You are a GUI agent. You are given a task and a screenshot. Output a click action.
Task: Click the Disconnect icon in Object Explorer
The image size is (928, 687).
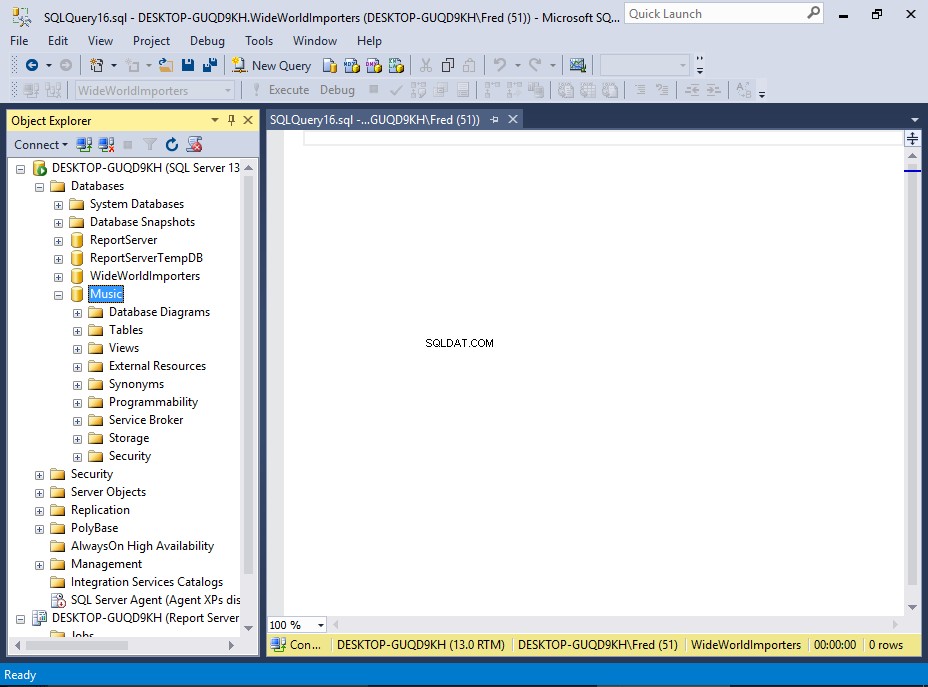pos(107,144)
